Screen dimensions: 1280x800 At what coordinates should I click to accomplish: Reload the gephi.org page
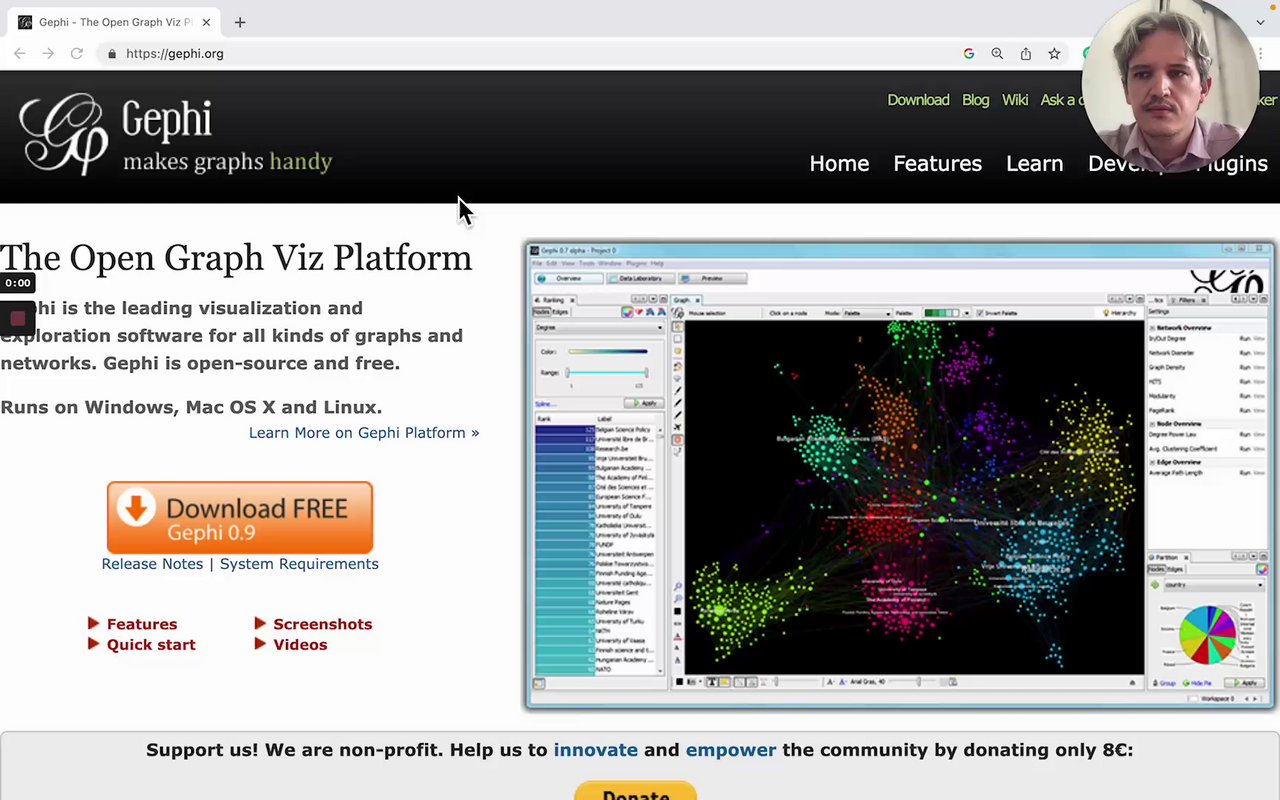click(x=77, y=54)
